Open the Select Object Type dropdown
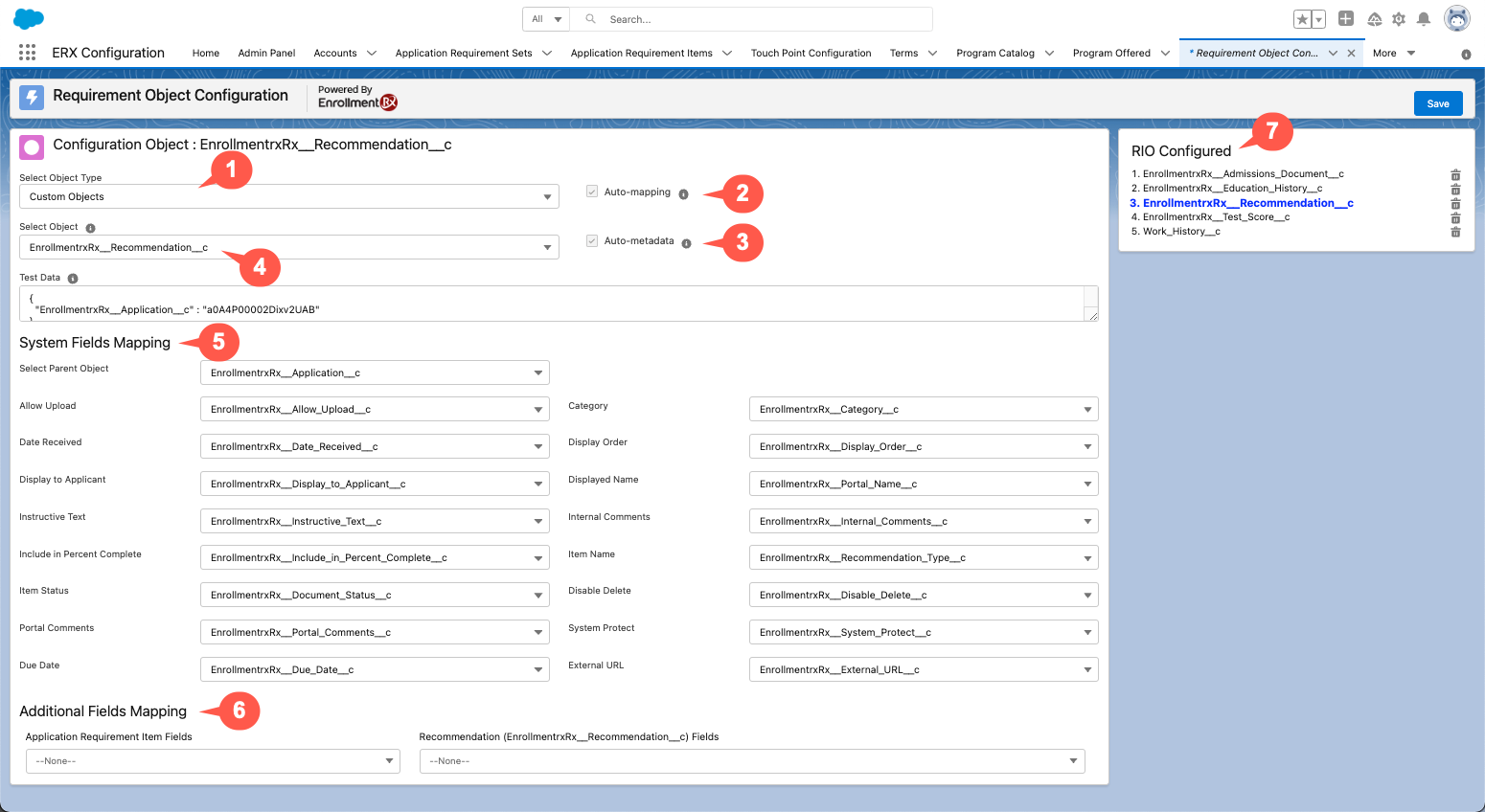 [288, 196]
